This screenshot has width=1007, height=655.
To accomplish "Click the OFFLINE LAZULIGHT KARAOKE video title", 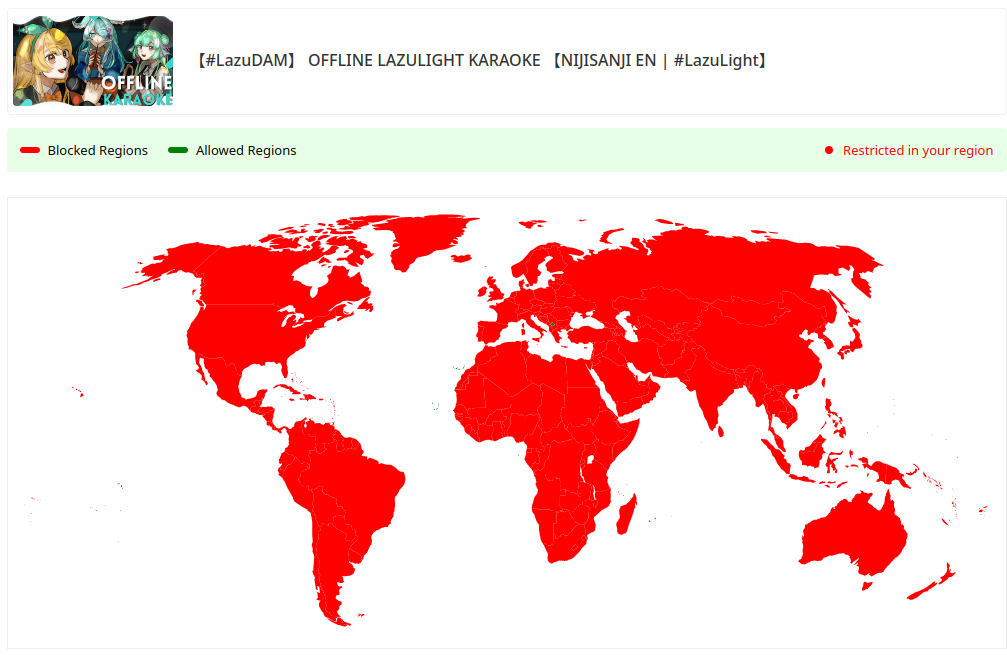I will coord(481,61).
